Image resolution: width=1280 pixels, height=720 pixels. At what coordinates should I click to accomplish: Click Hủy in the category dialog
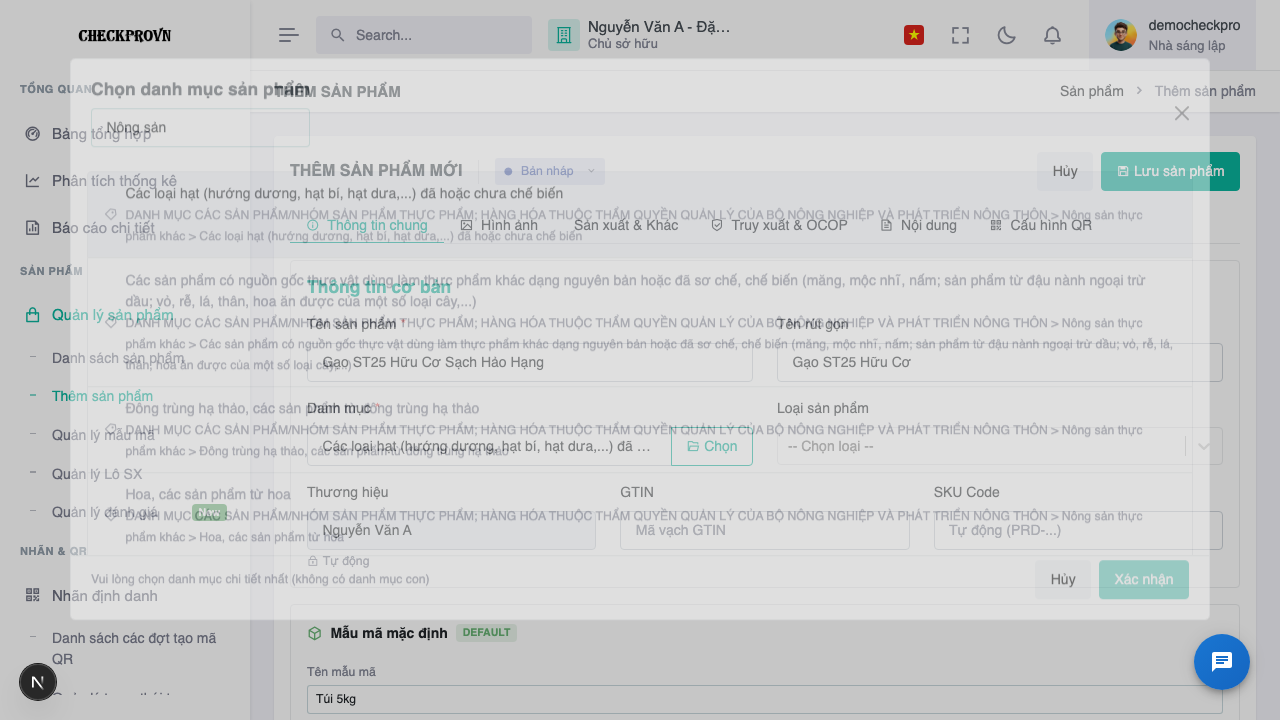[1063, 580]
